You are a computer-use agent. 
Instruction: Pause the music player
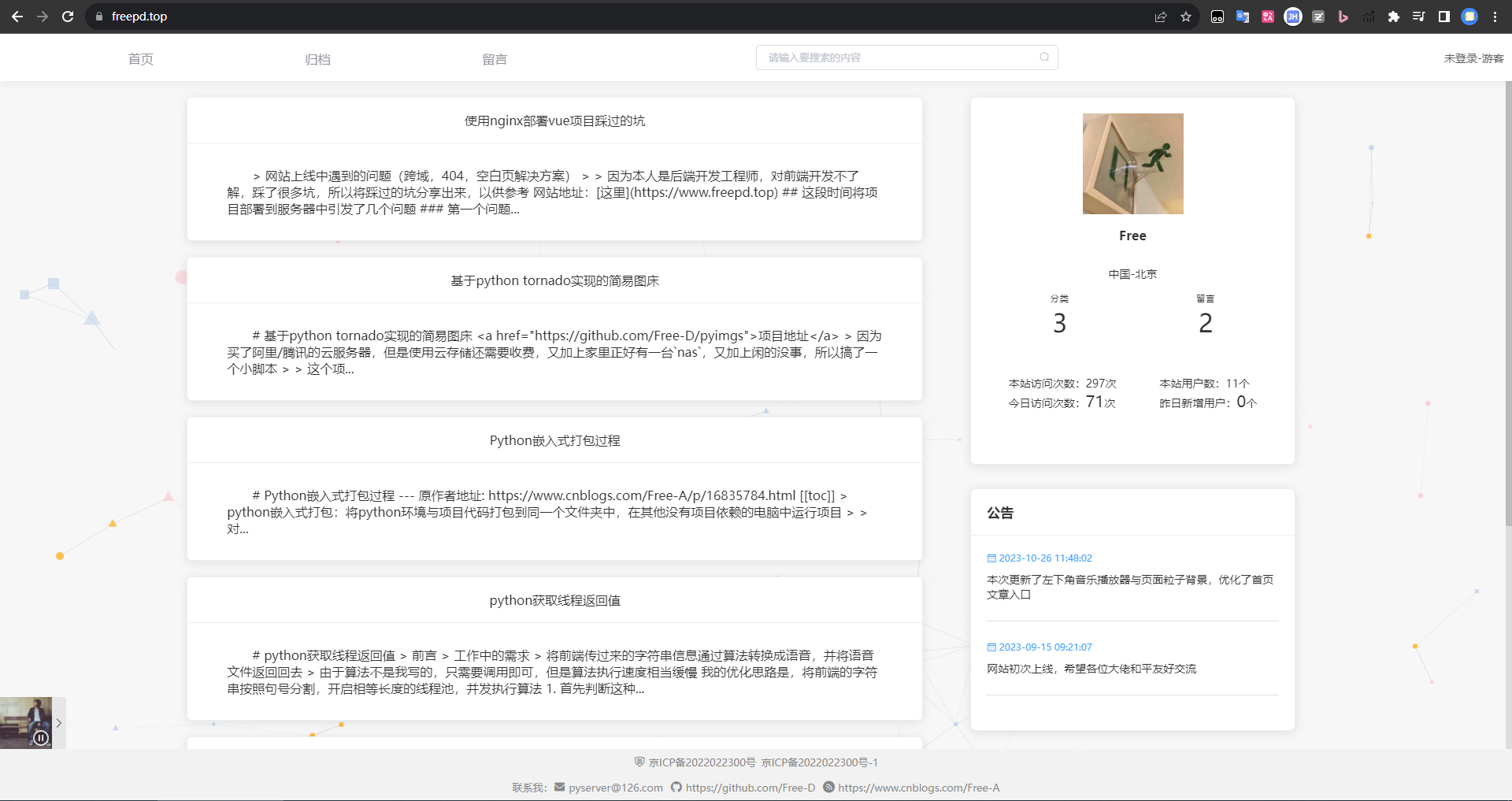[41, 738]
